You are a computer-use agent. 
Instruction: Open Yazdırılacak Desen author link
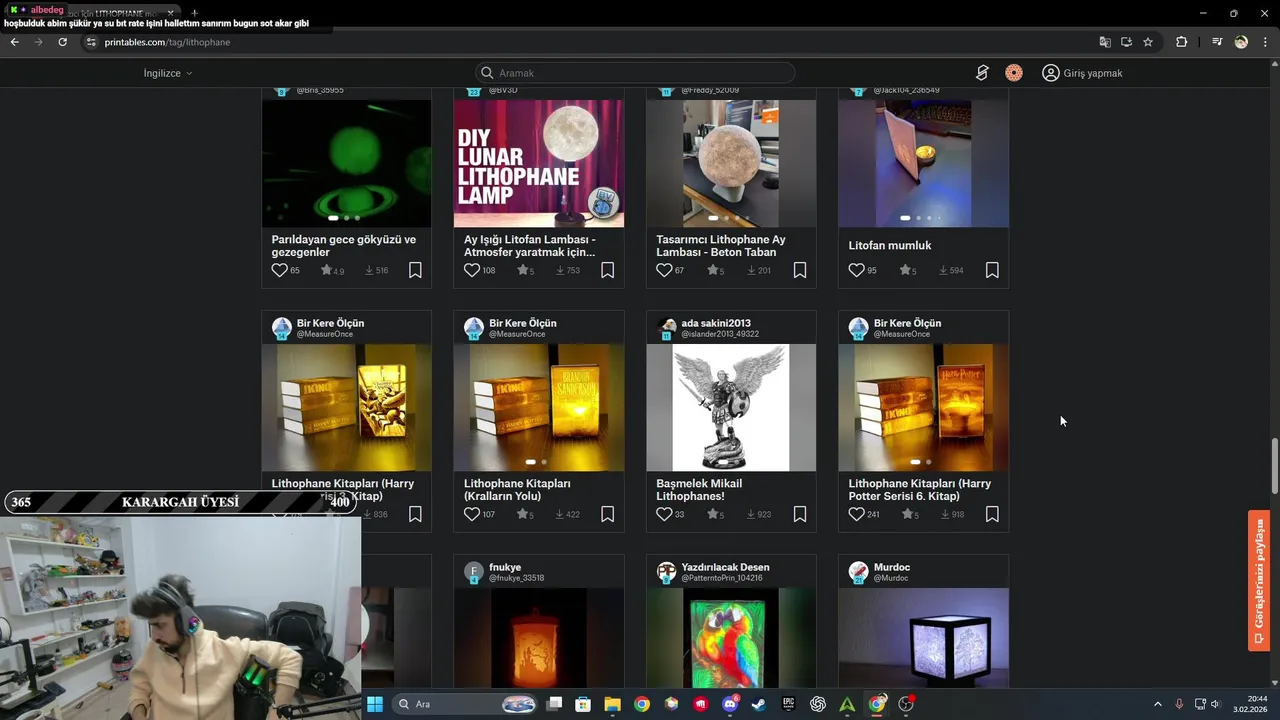point(725,567)
